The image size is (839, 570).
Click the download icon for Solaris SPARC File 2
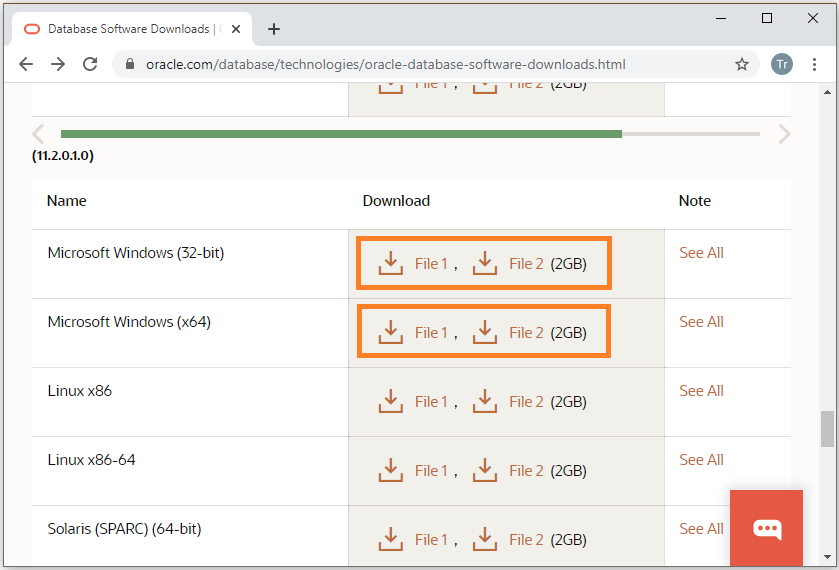tap(485, 539)
